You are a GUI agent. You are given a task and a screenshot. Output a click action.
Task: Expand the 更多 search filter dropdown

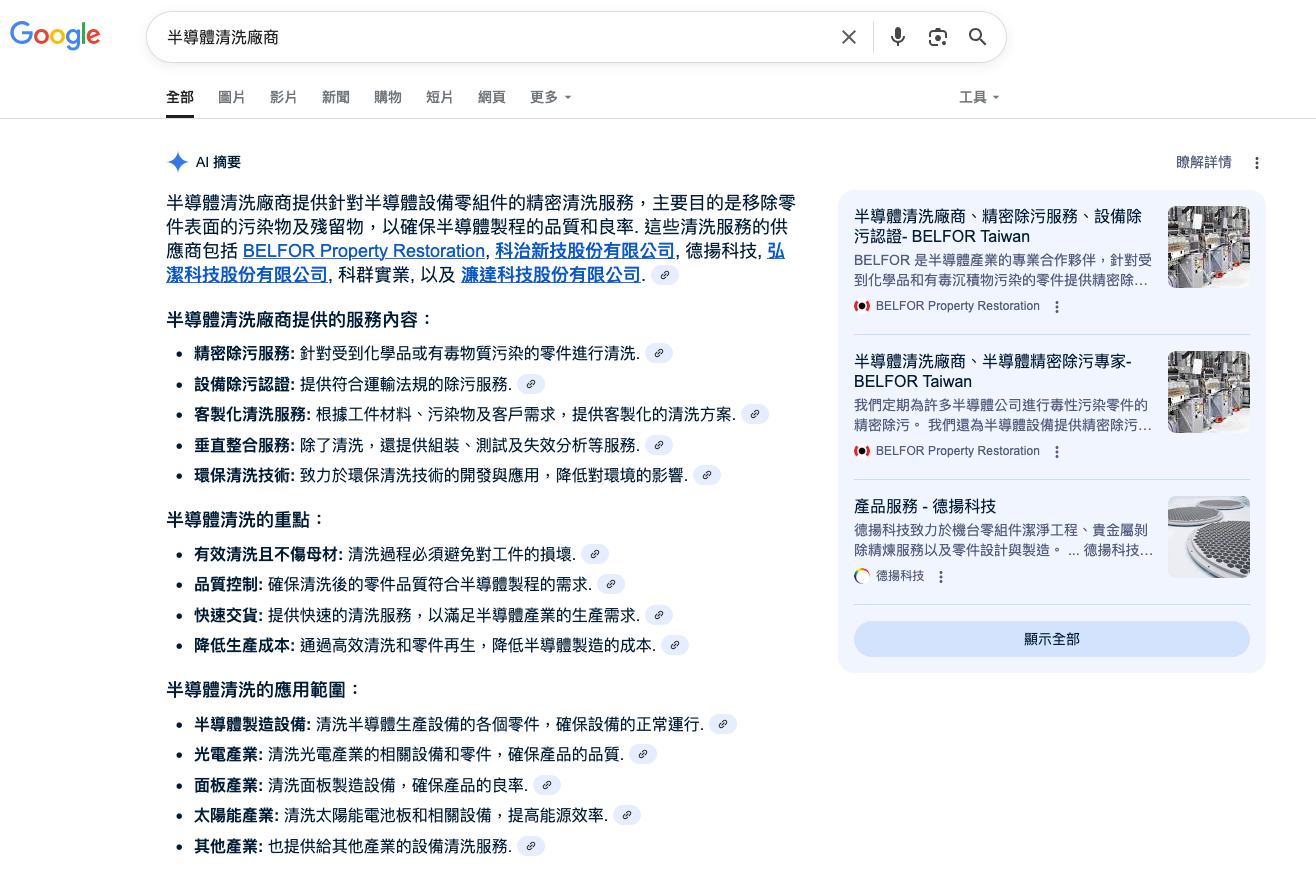click(x=550, y=97)
